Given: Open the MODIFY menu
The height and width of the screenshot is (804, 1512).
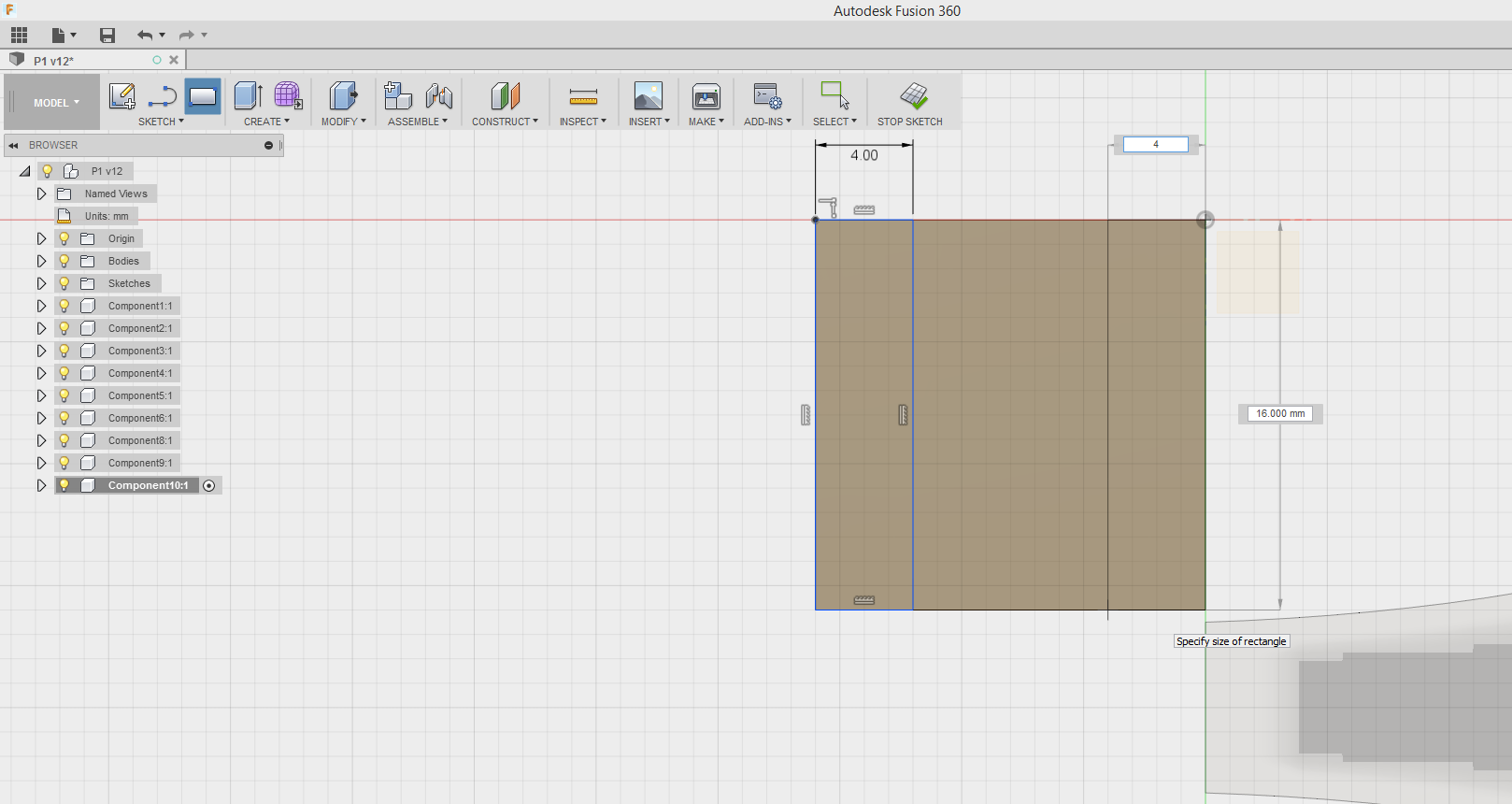Looking at the screenshot, I should 343,122.
